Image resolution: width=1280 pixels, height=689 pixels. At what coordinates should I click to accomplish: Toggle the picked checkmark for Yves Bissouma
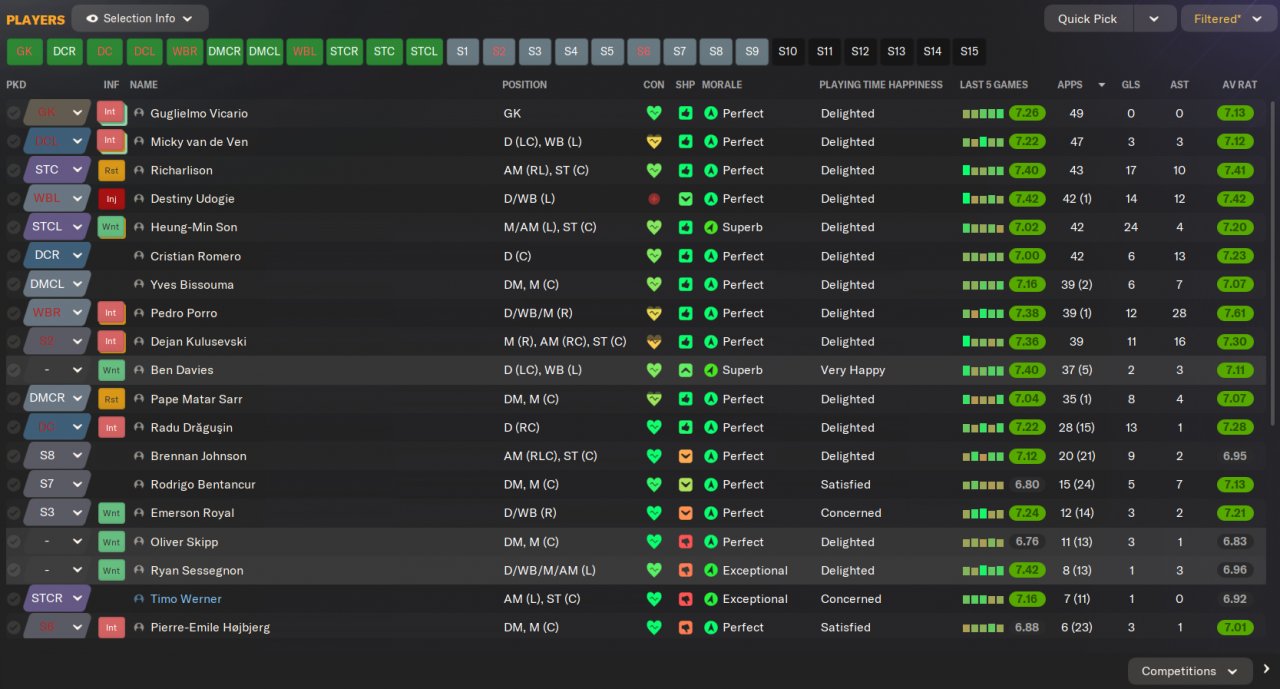tap(13, 285)
